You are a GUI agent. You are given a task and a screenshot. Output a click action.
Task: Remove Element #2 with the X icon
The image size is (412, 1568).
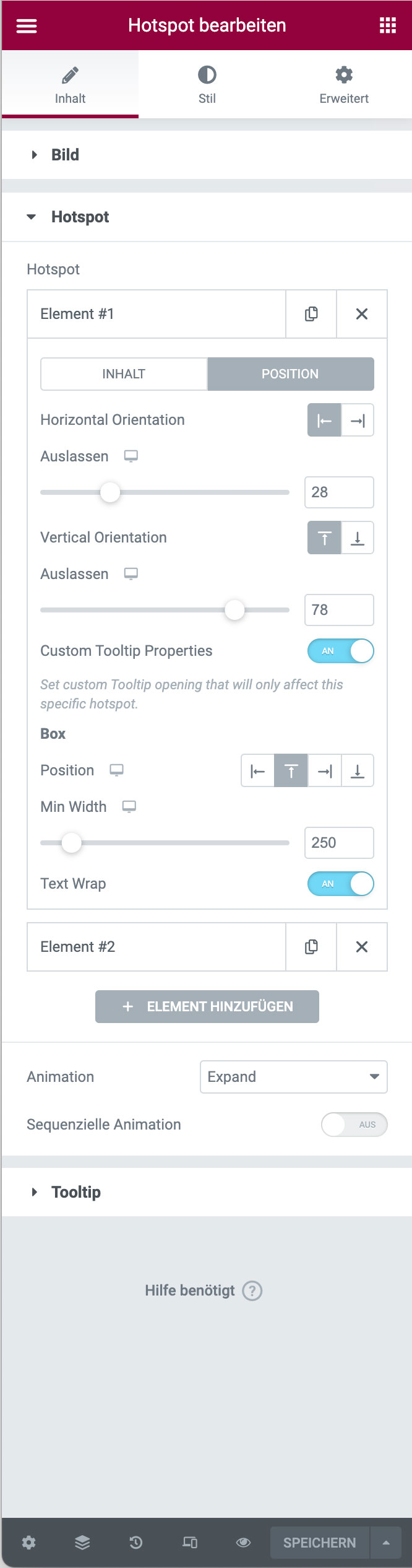click(362, 947)
